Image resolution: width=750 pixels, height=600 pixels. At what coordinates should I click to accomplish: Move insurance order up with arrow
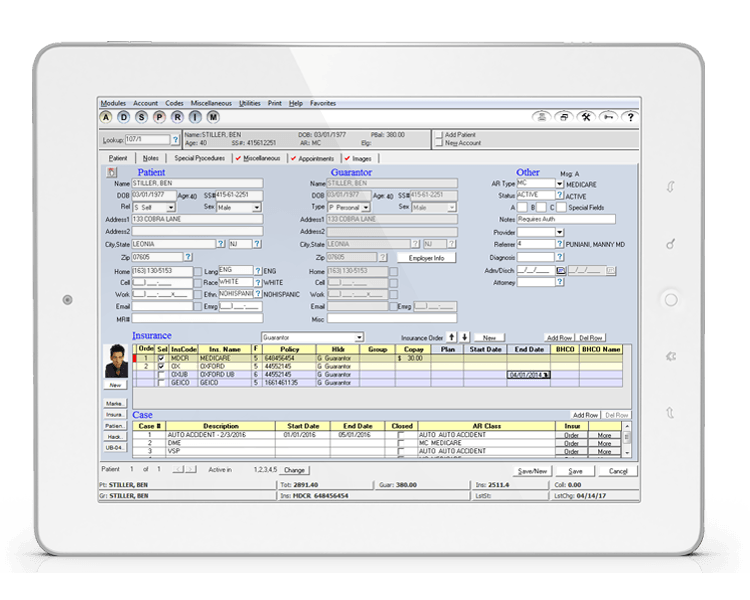pos(451,337)
